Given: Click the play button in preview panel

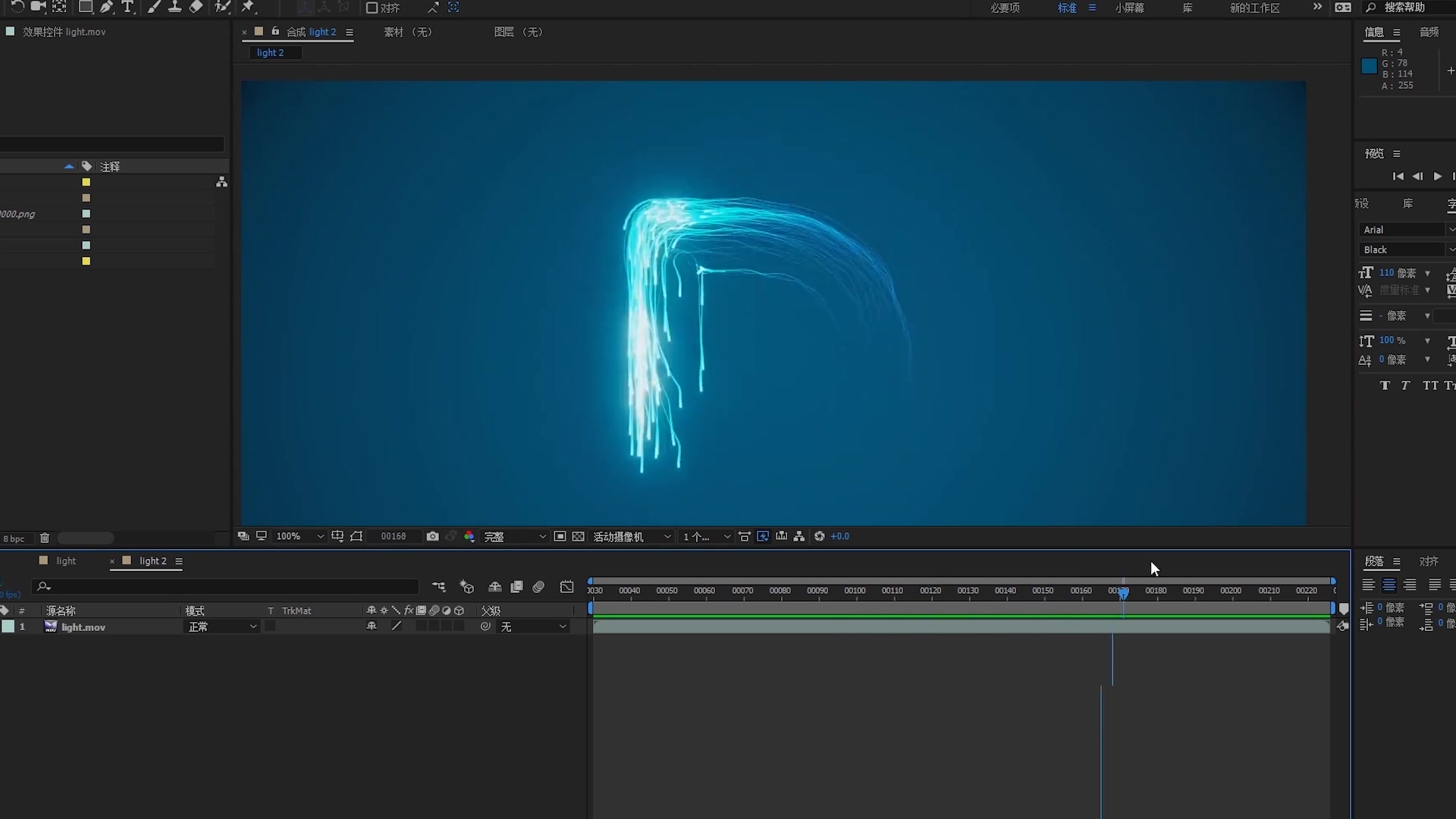Looking at the screenshot, I should tap(1437, 176).
